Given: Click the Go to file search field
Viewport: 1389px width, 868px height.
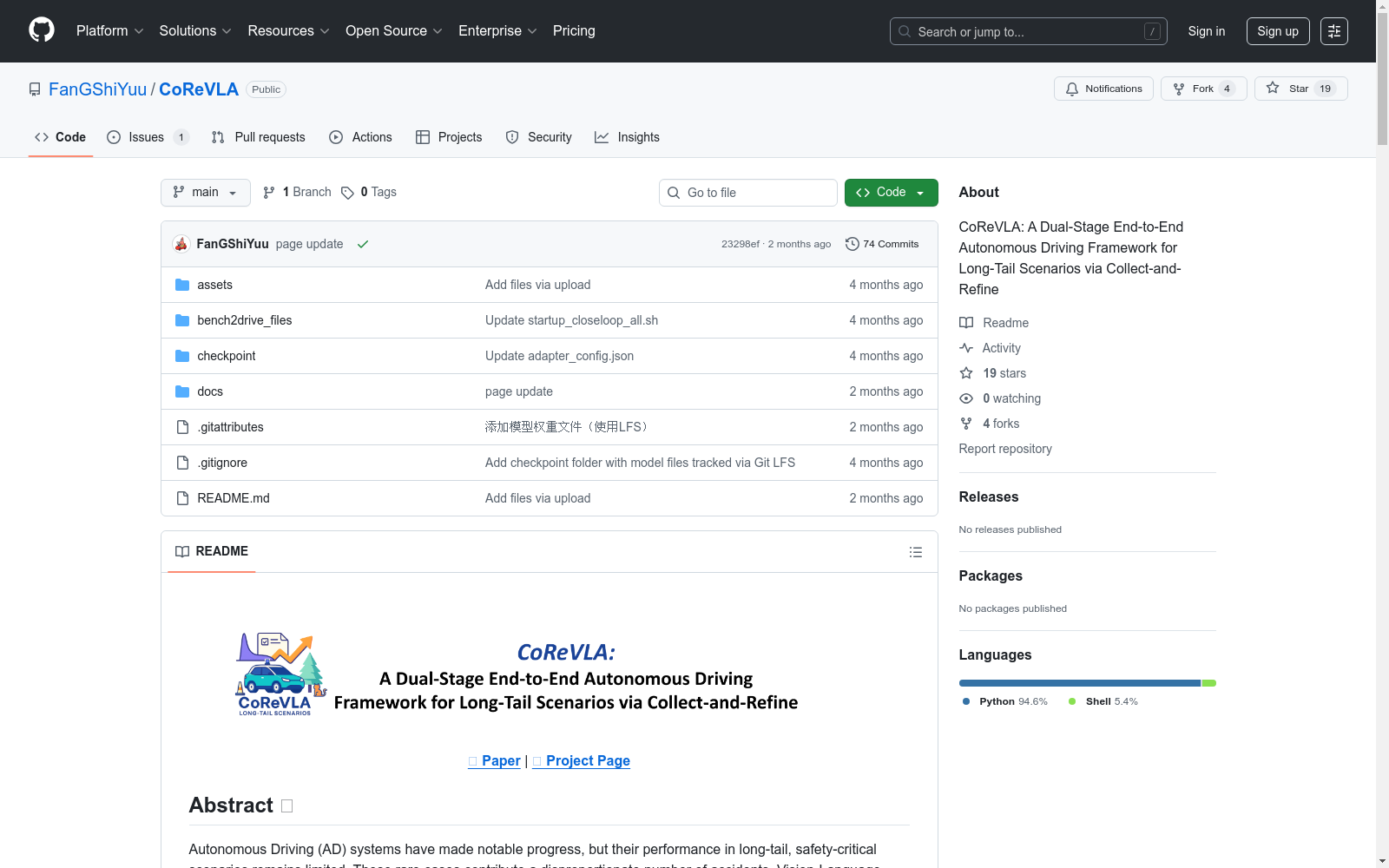Looking at the screenshot, I should (x=748, y=193).
